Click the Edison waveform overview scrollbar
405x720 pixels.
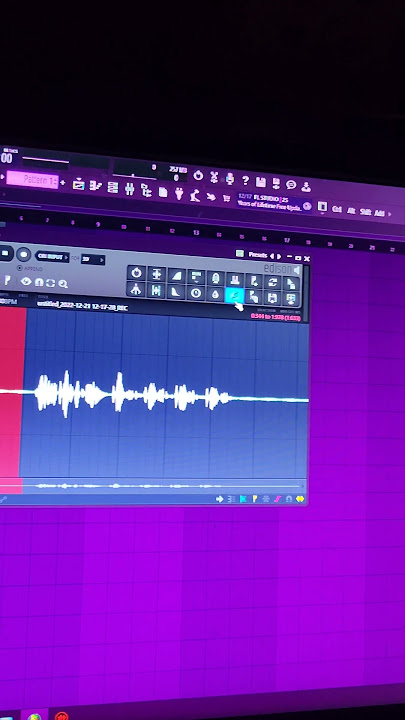153,486
